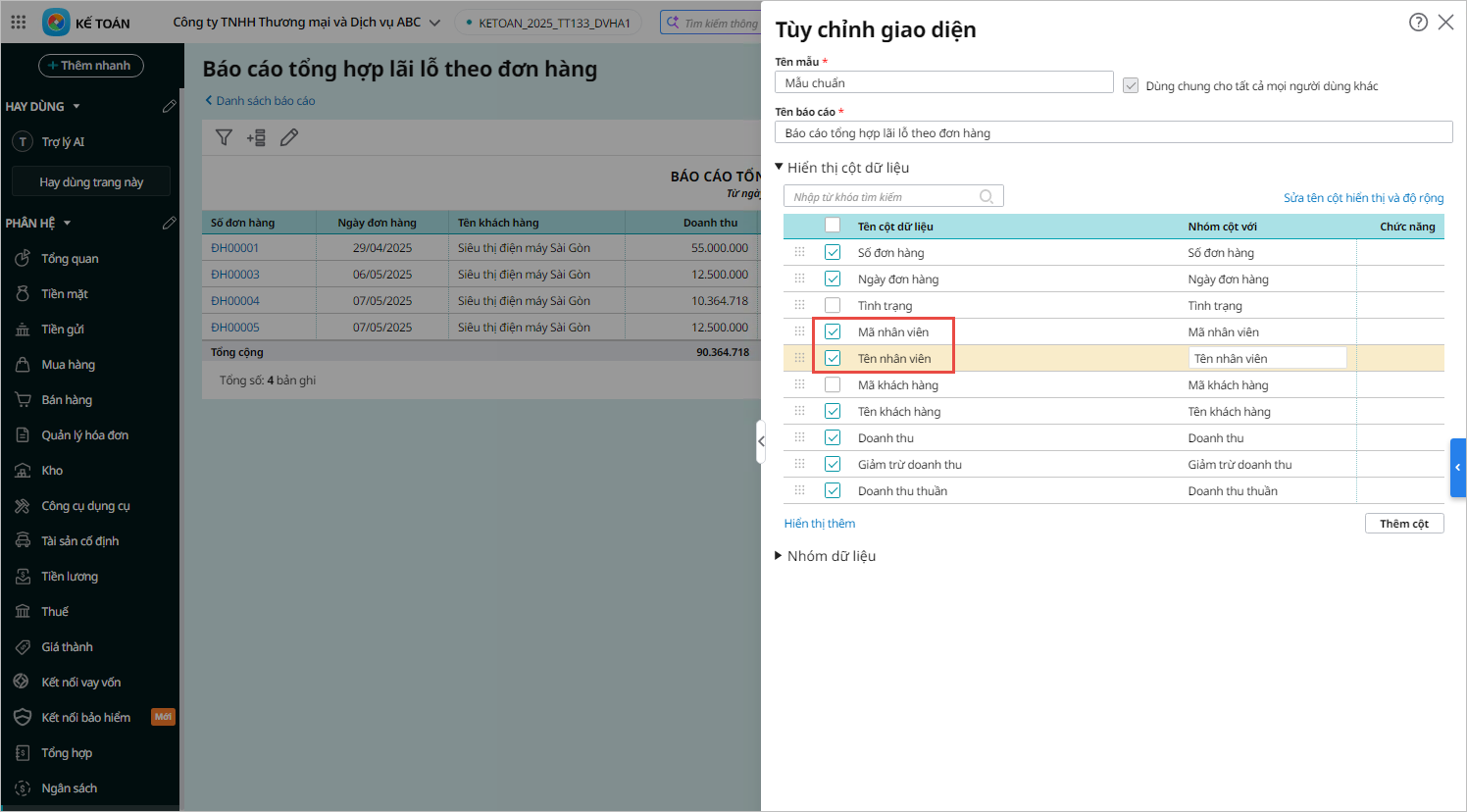The width and height of the screenshot is (1467, 812).
Task: Collapse the Hiển thị cột dữ liệu section
Action: [780, 168]
